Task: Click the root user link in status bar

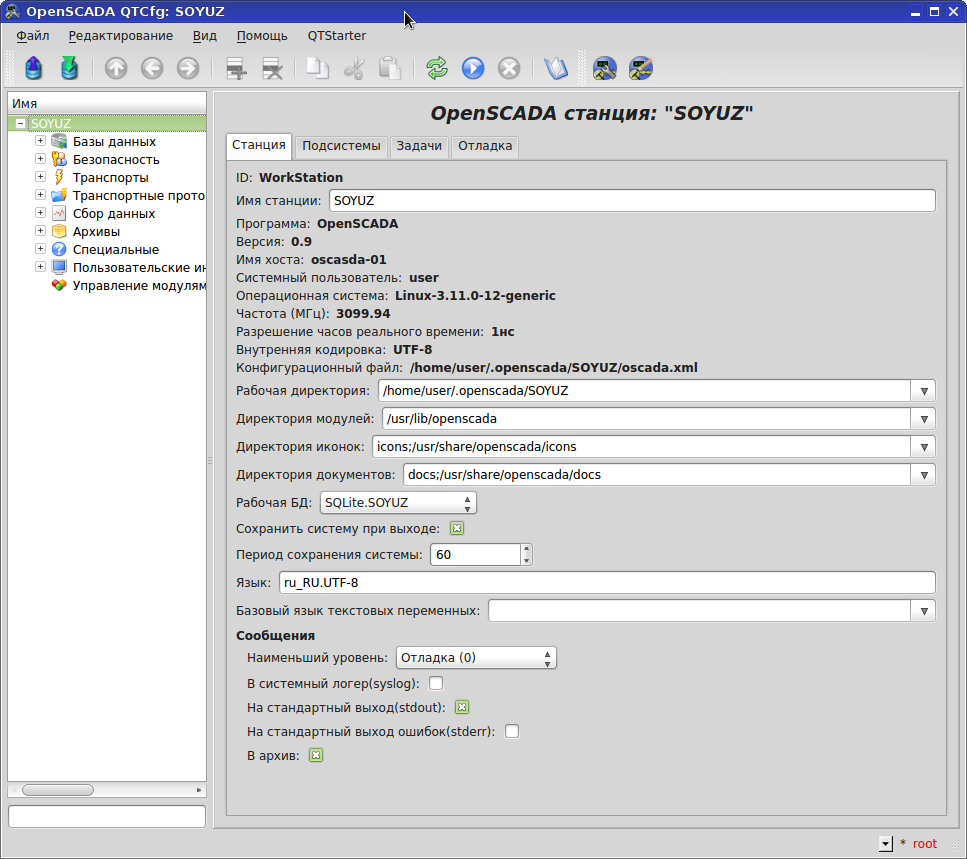Action: pyautogui.click(x=923, y=843)
